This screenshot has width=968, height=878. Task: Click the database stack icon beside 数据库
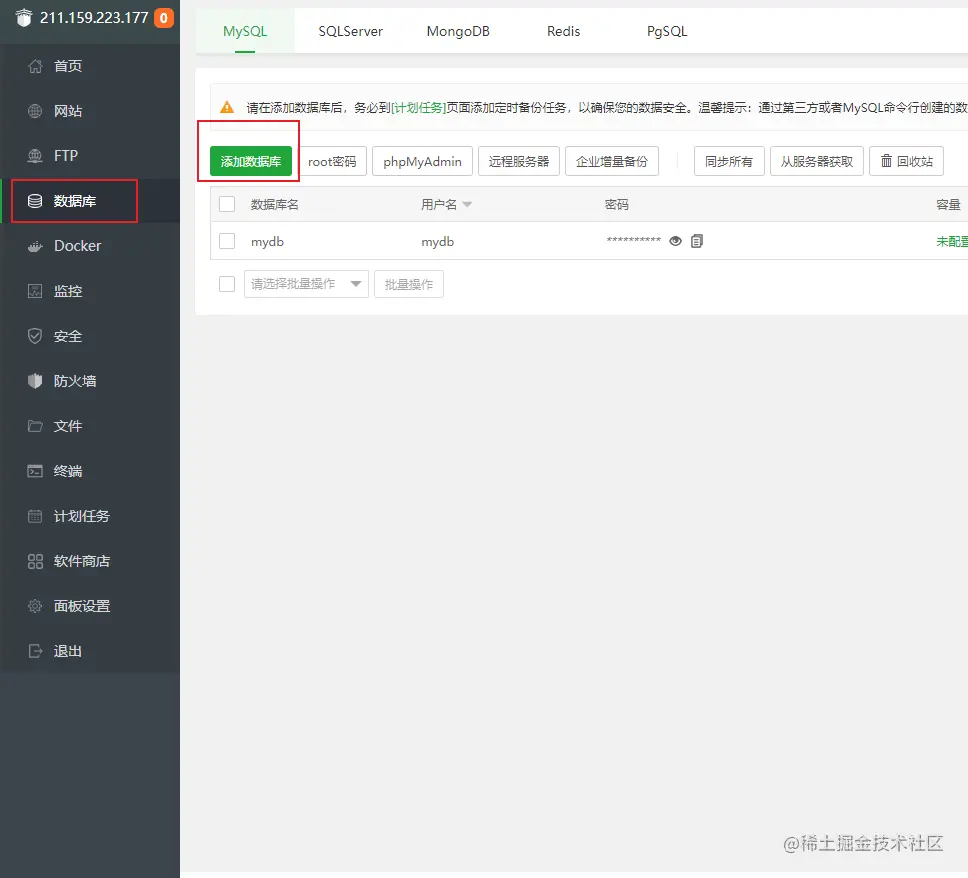coord(35,201)
